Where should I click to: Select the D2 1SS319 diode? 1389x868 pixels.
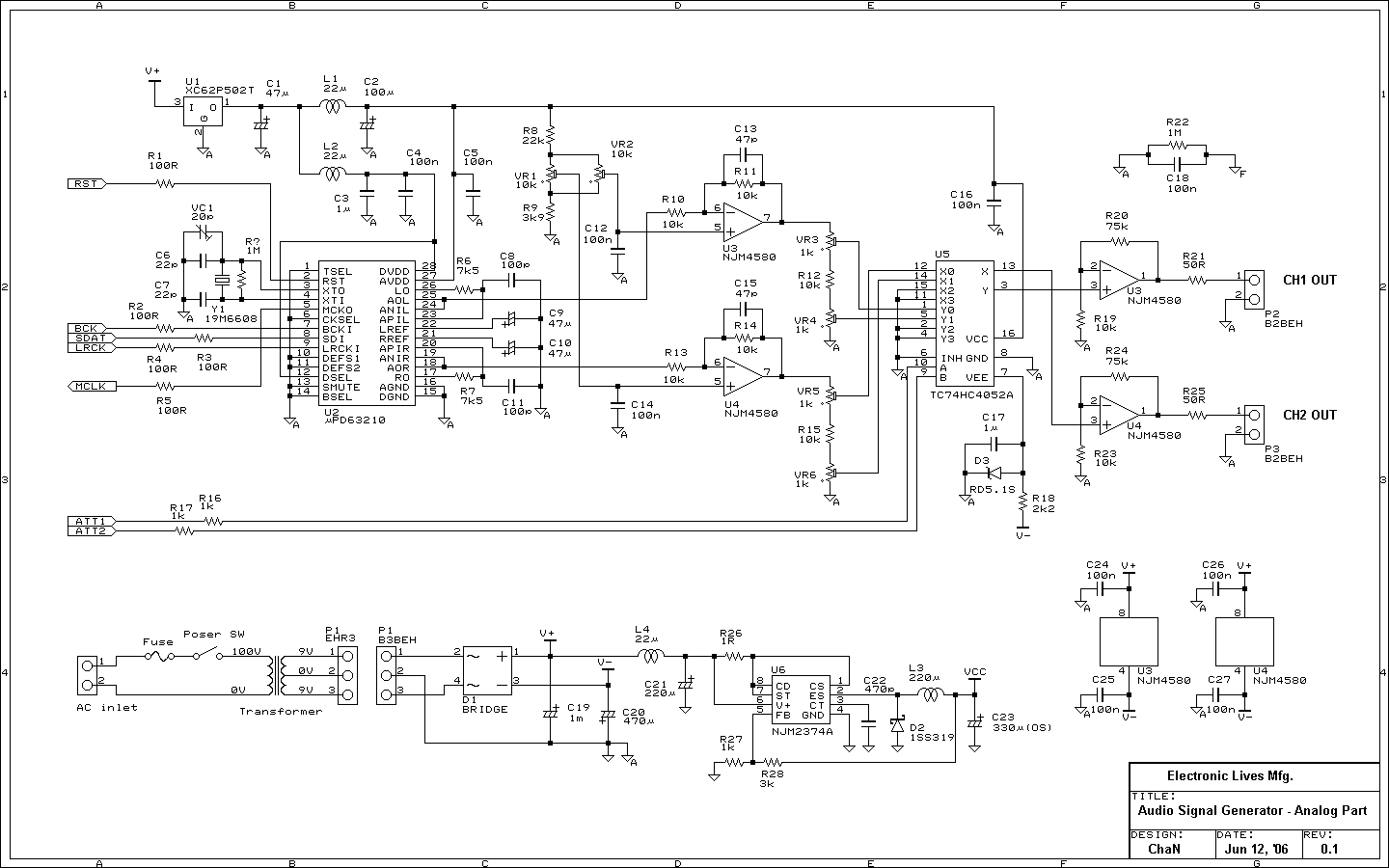pos(898,723)
